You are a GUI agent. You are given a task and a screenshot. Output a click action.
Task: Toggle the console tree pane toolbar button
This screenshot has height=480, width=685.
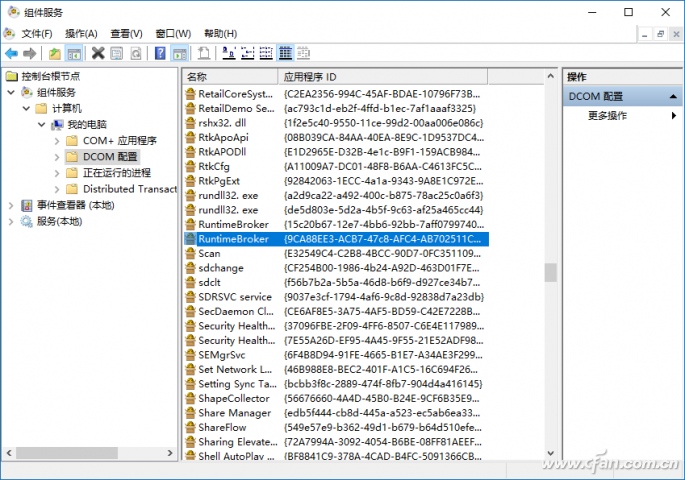tap(73, 53)
